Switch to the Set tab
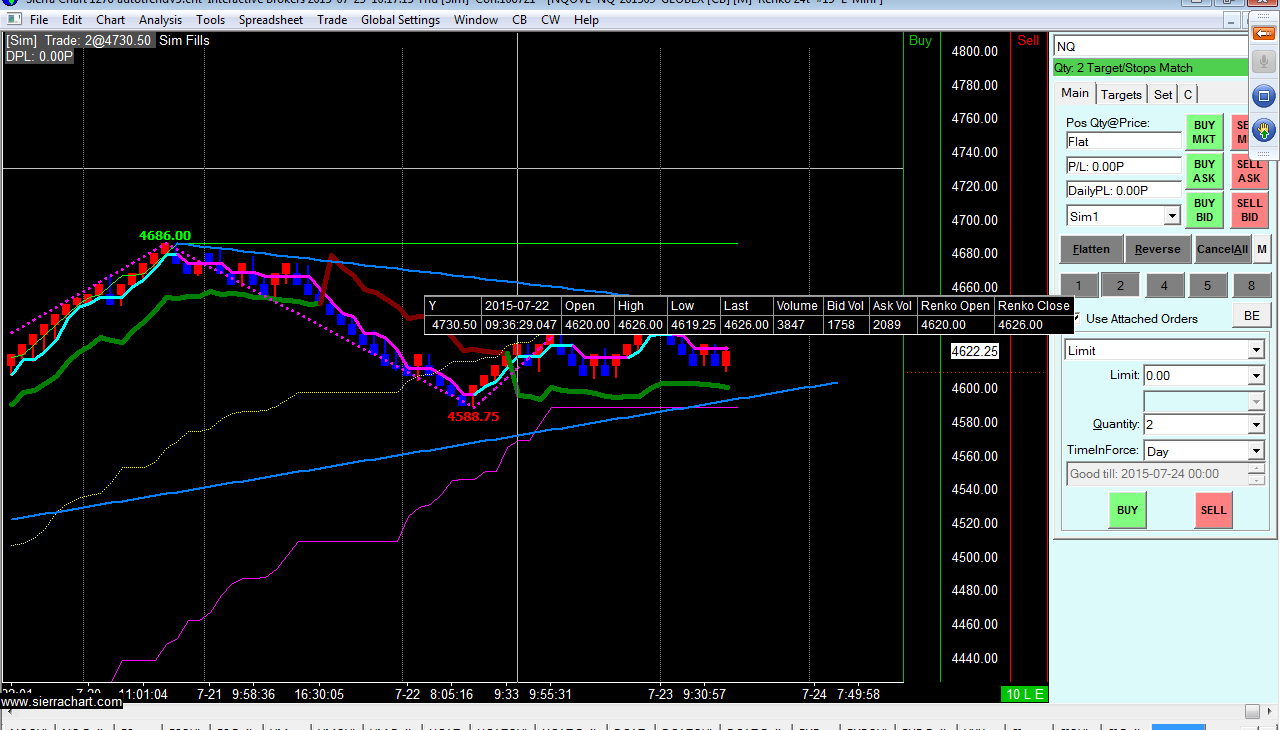The image size is (1280, 730). coord(1163,94)
